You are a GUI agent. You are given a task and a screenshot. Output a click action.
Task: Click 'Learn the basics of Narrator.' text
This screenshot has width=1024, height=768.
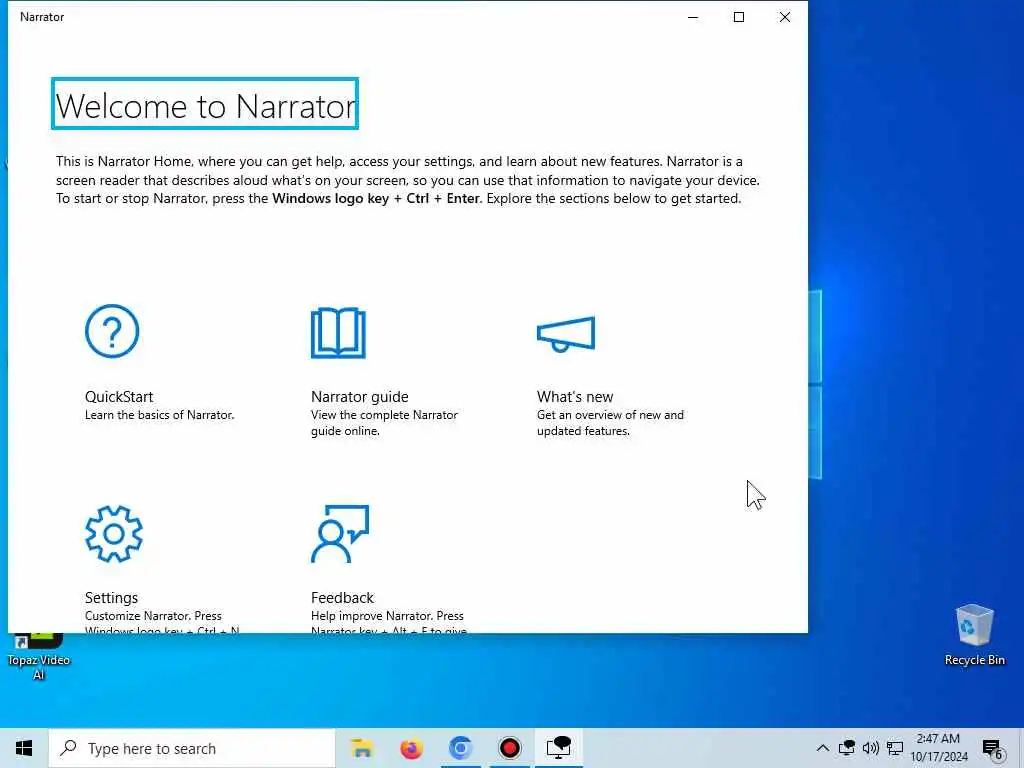click(159, 415)
